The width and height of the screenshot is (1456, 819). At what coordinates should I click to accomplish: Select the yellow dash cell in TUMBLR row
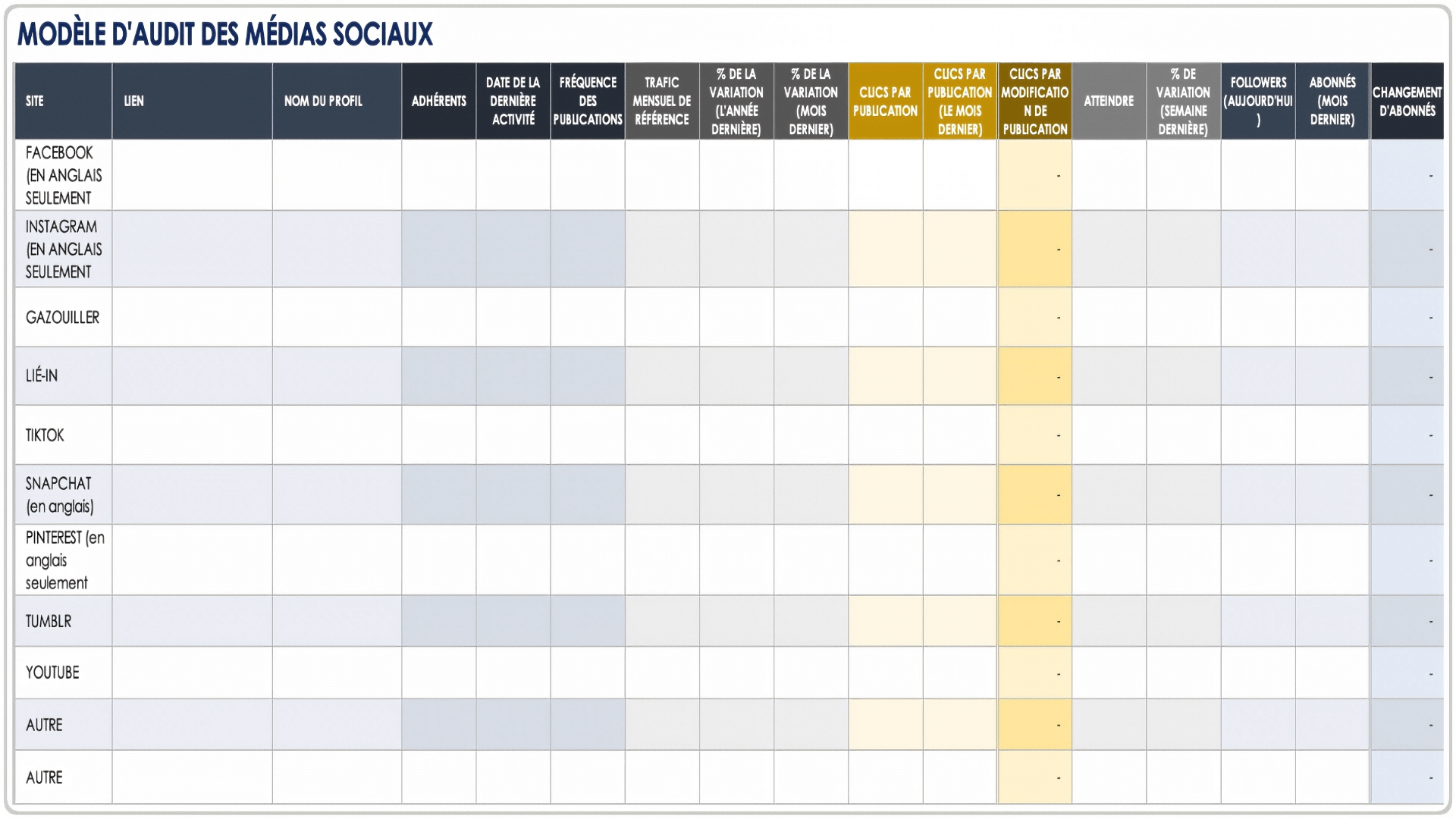click(1035, 621)
